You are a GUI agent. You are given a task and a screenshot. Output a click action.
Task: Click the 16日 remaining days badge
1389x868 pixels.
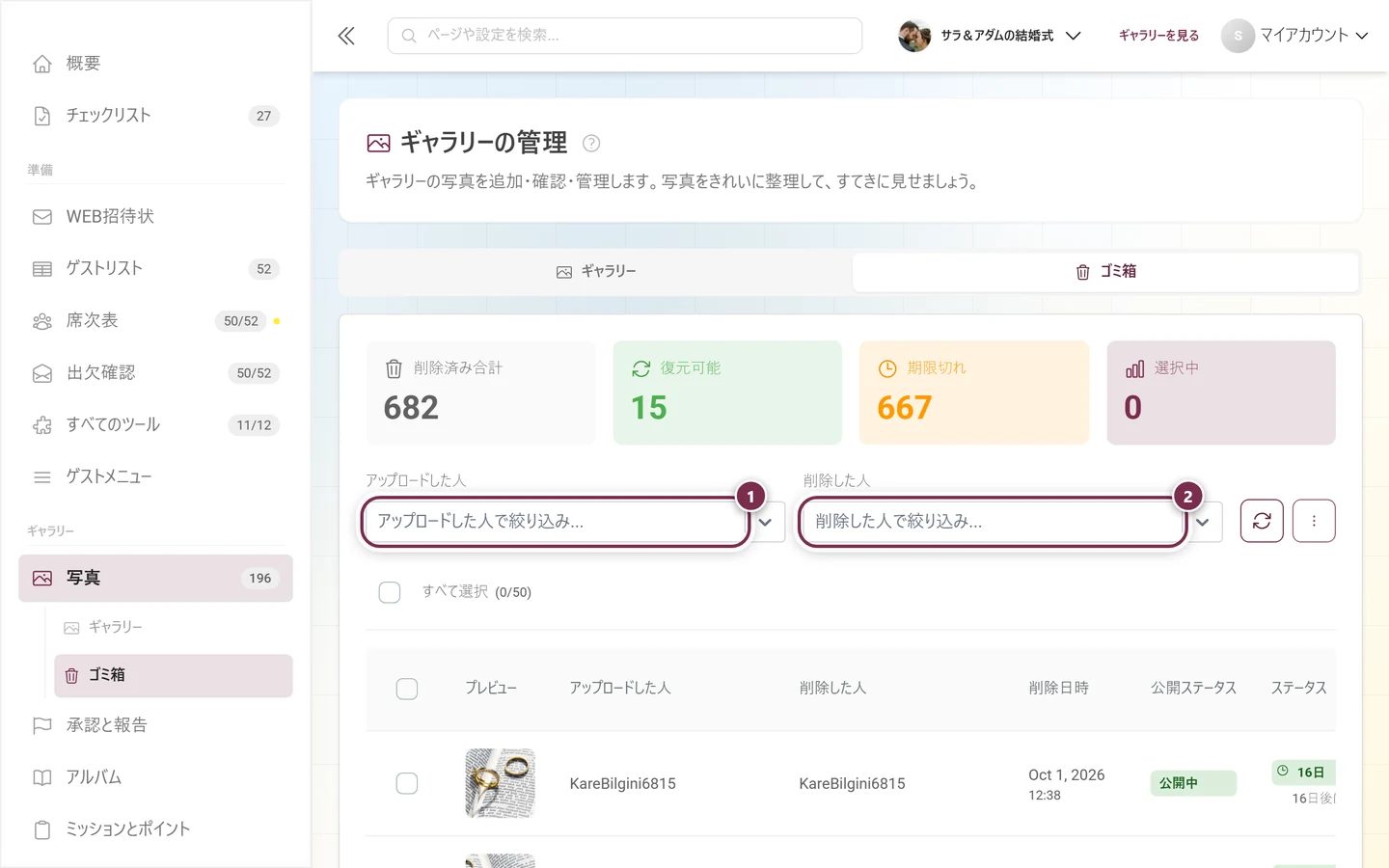tap(1304, 773)
